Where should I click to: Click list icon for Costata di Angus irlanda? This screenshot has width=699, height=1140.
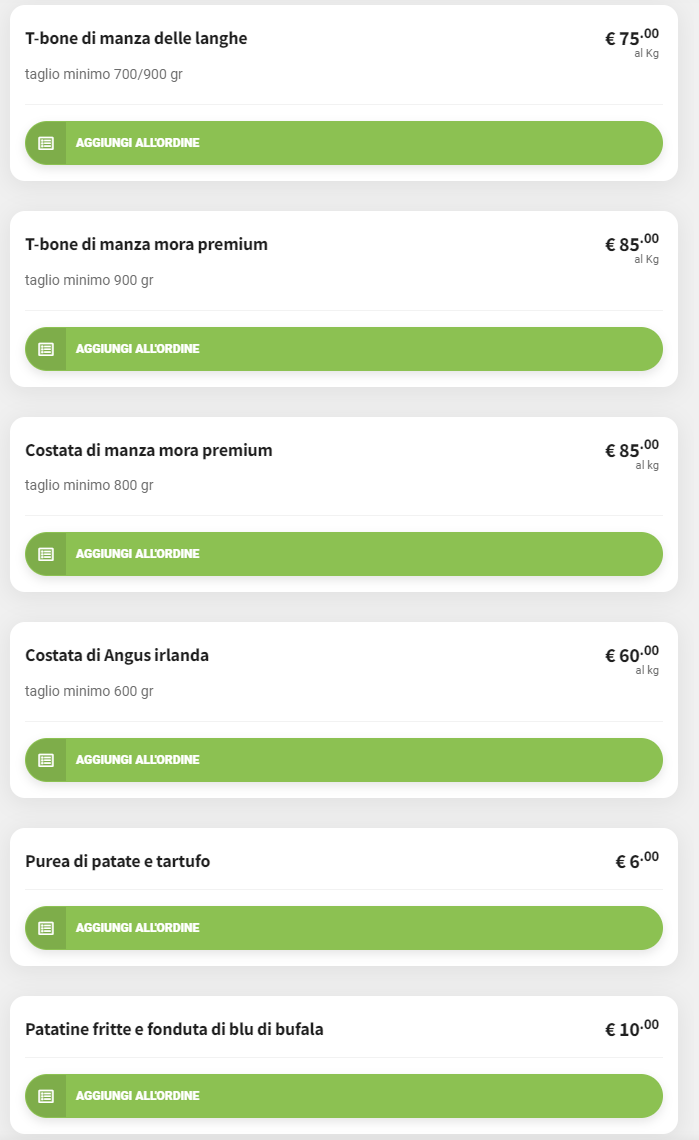coord(45,760)
